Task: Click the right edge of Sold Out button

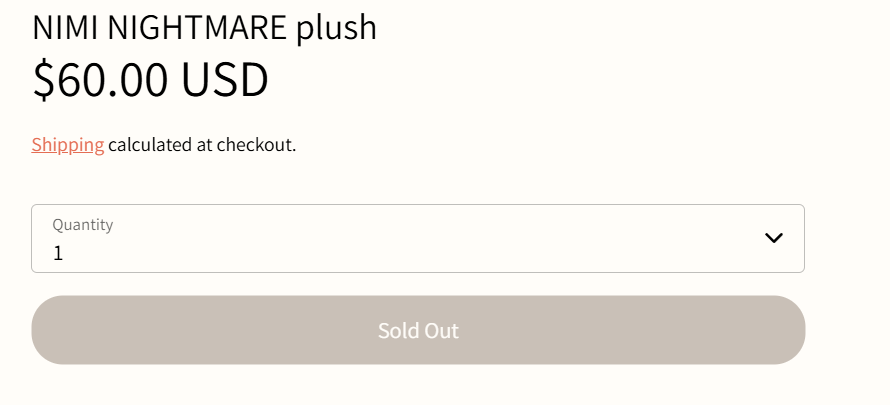Action: pyautogui.click(x=785, y=330)
